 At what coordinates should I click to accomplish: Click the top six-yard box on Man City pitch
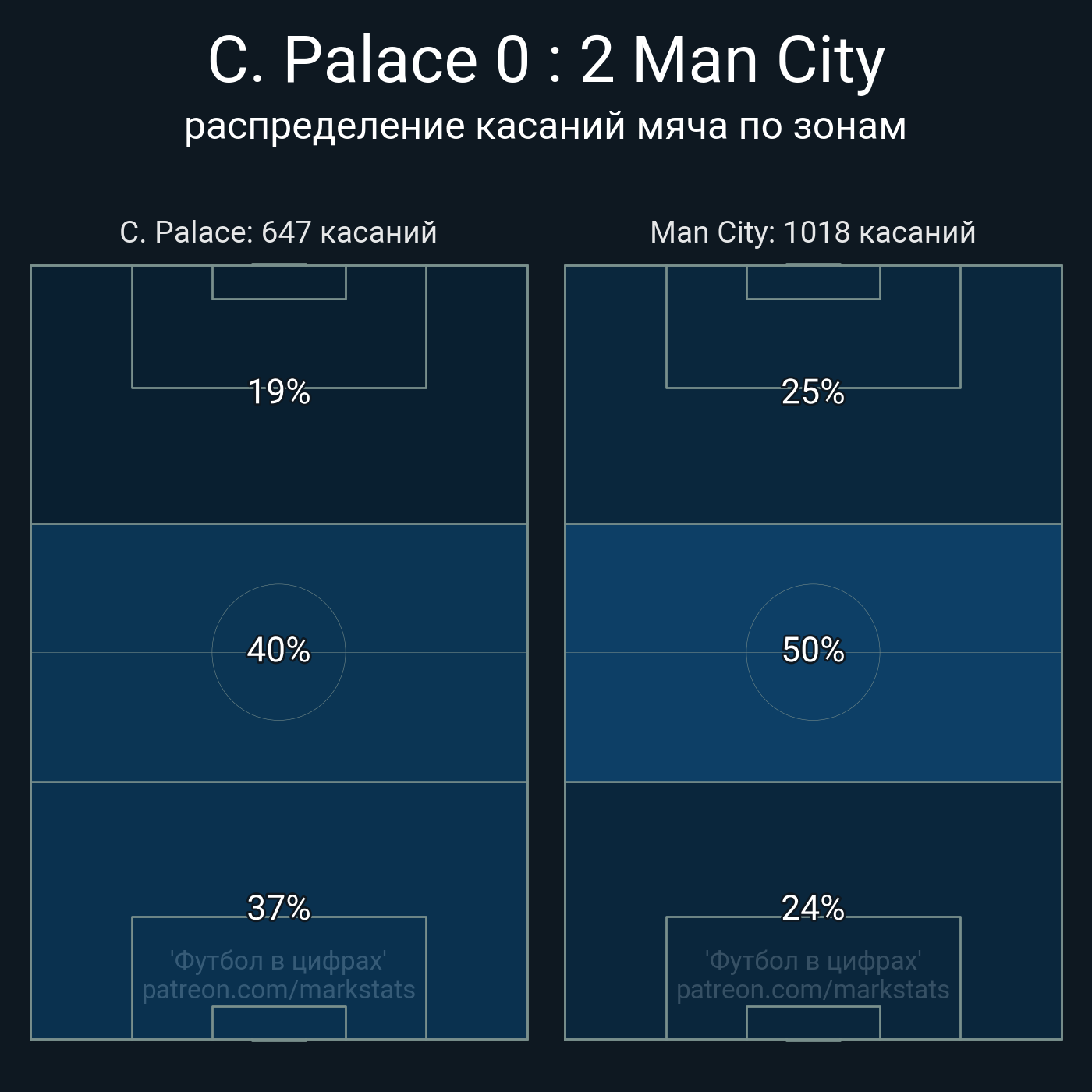click(813, 282)
